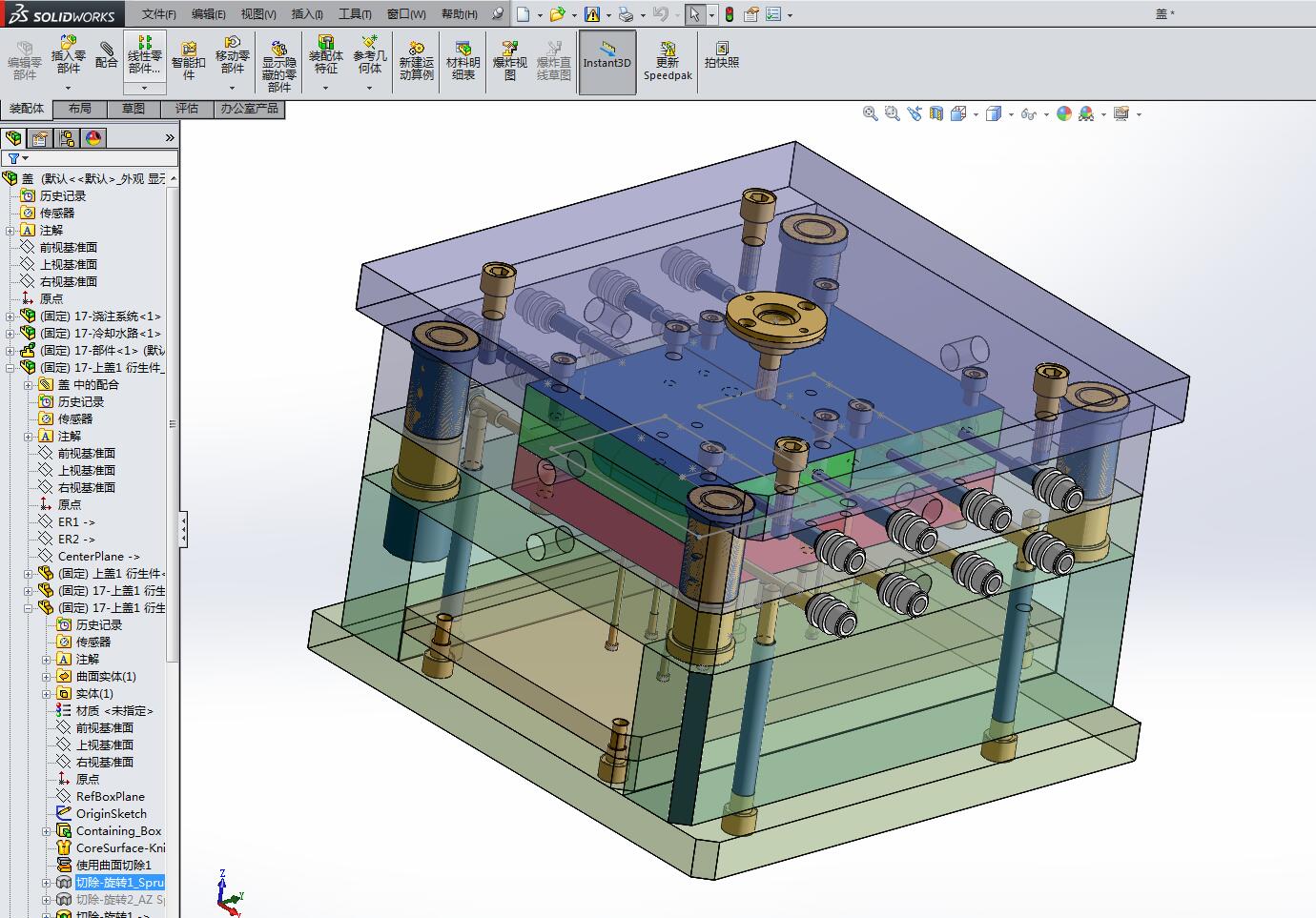The height and width of the screenshot is (918, 1316).
Task: Select the 移动零部件 (Move Component) tool
Action: coord(233,55)
